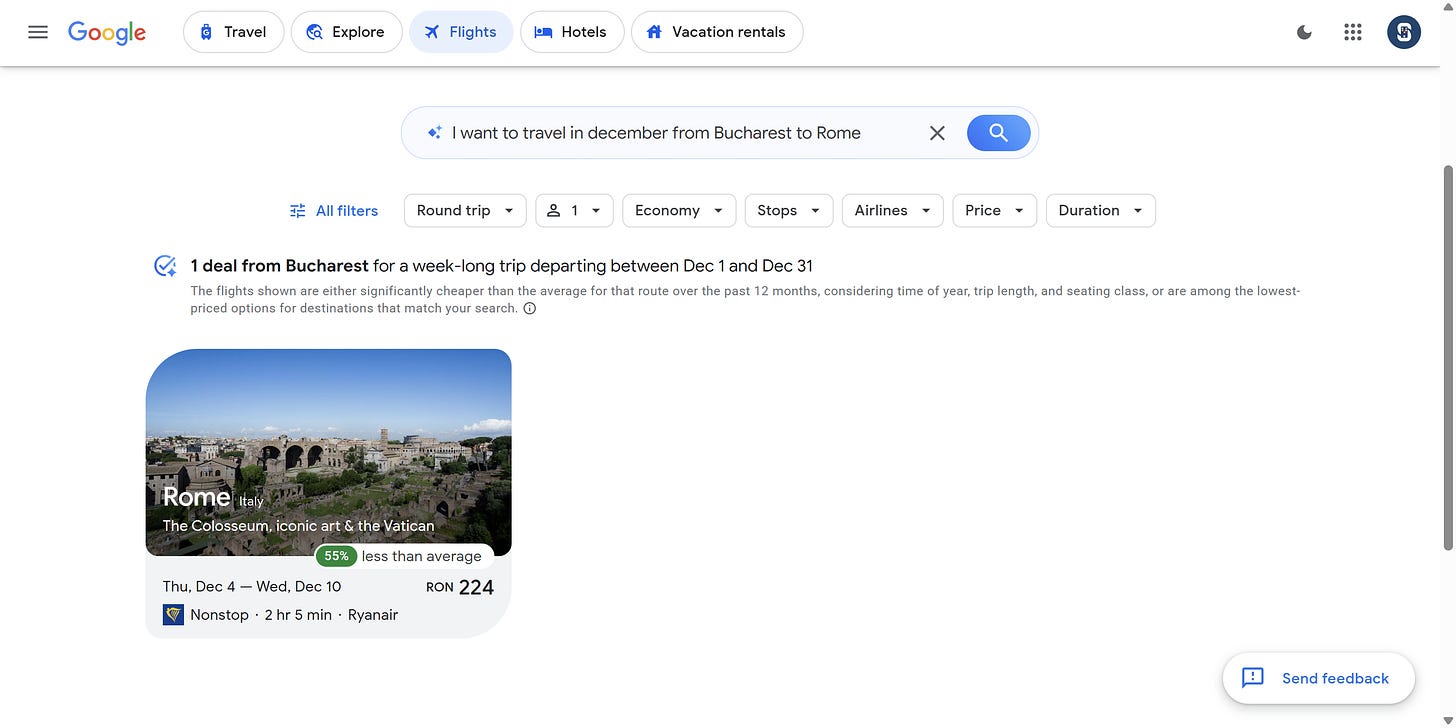This screenshot has width=1456, height=728.
Task: Click the RON 224 price
Action: click(x=460, y=587)
